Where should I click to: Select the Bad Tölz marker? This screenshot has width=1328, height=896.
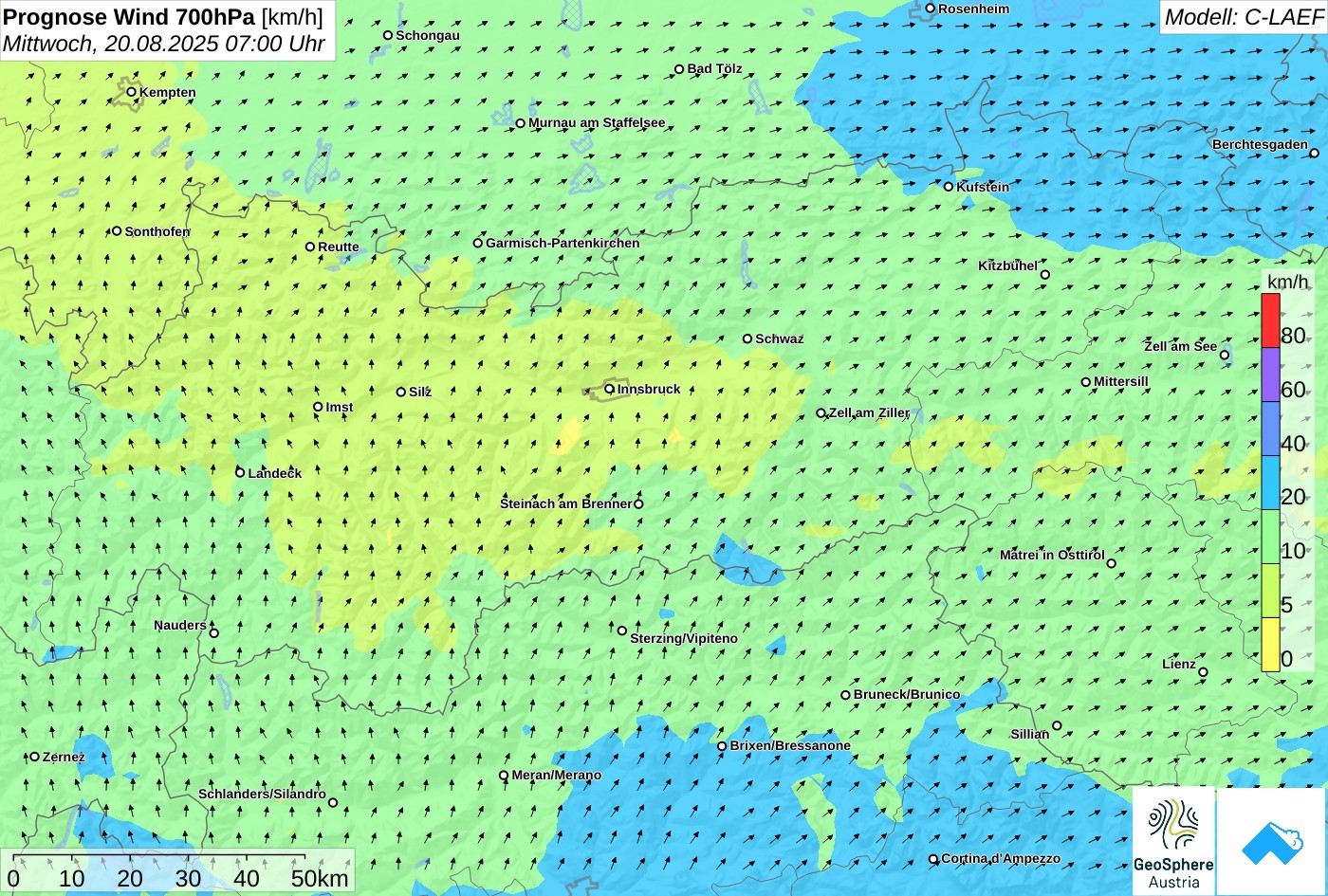679,69
